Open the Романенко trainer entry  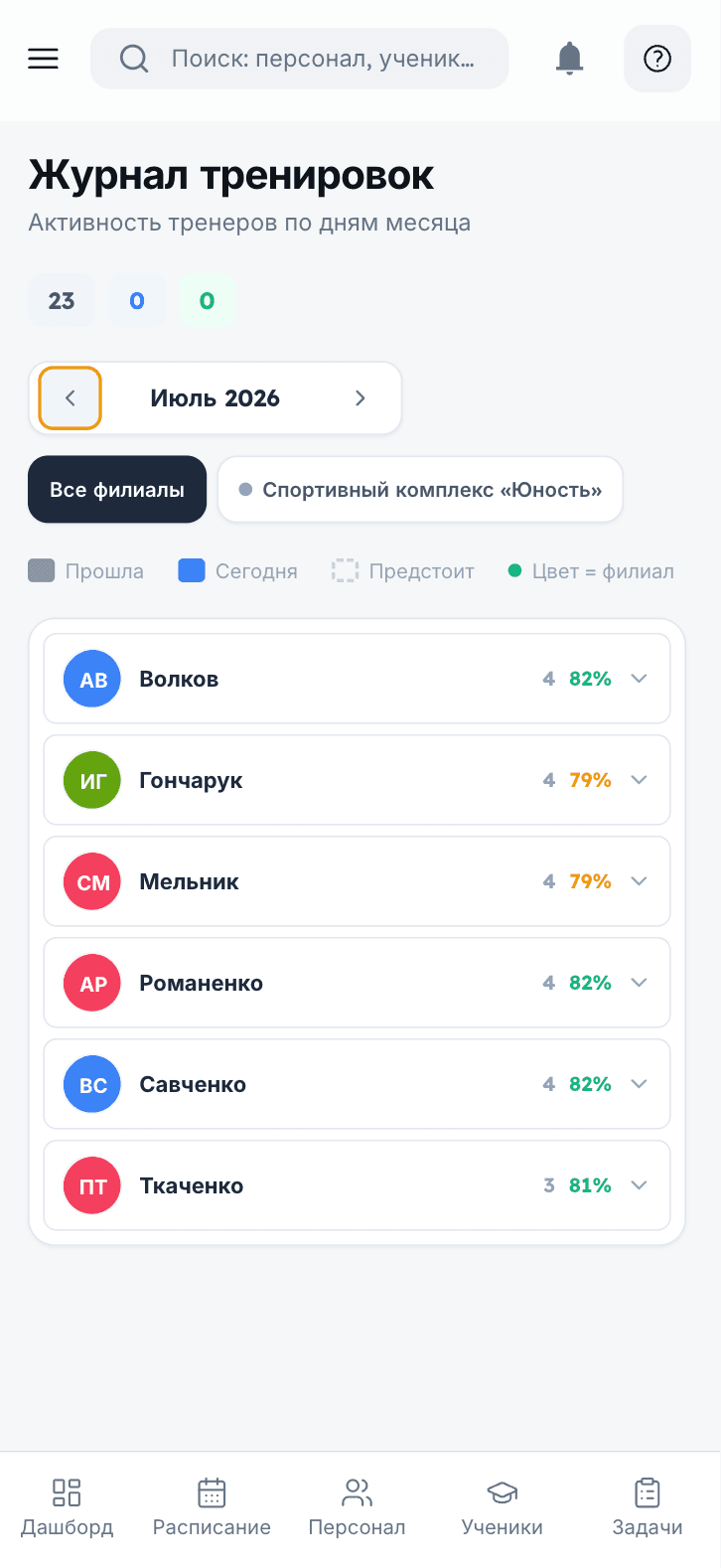(x=358, y=983)
